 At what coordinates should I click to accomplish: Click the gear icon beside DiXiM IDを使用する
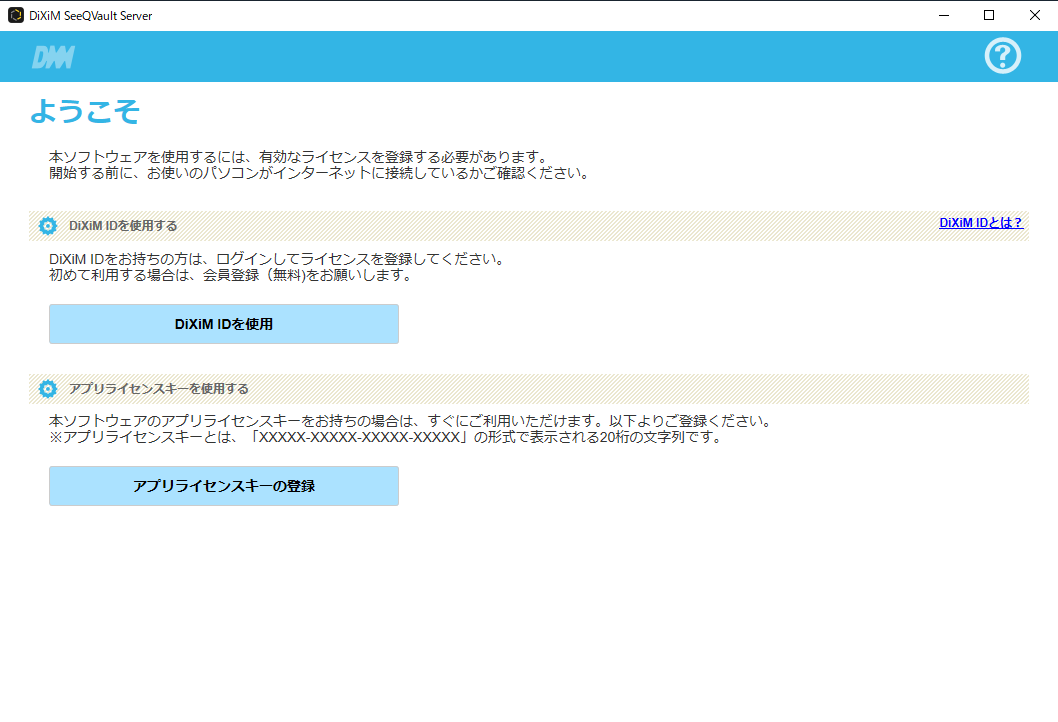pyautogui.click(x=48, y=226)
